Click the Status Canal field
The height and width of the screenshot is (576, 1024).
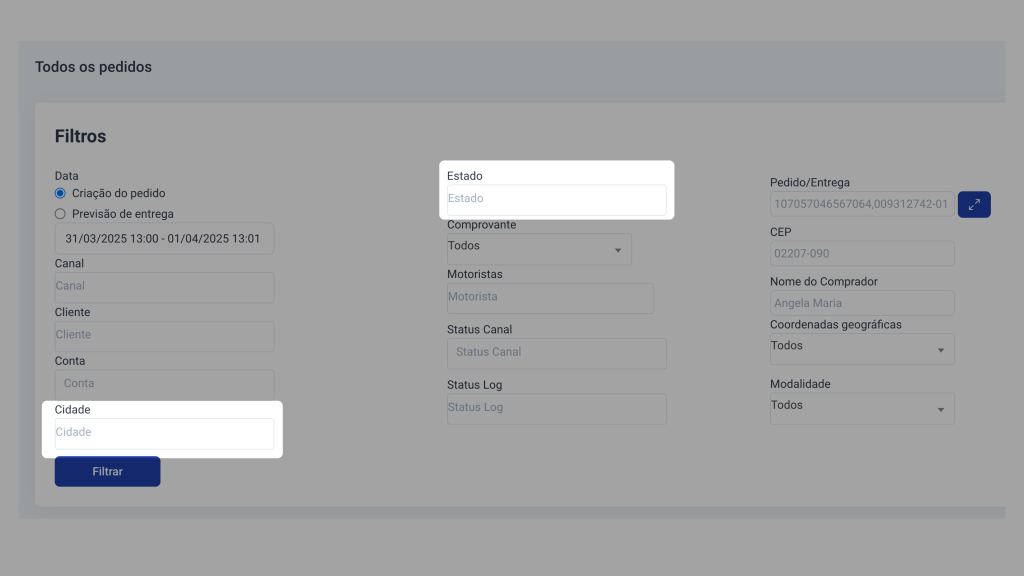[x=556, y=353]
